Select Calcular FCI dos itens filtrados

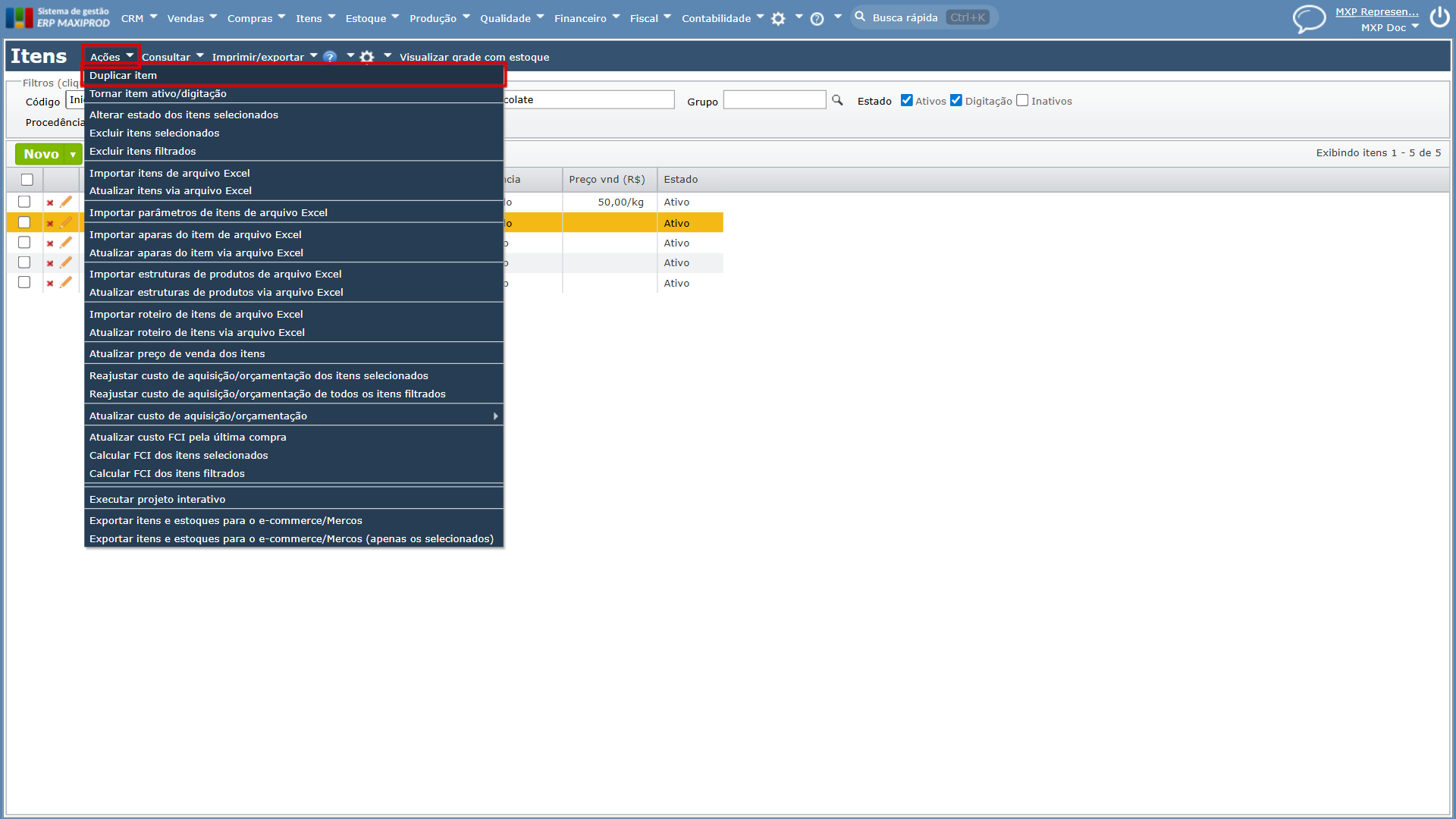[x=293, y=473]
